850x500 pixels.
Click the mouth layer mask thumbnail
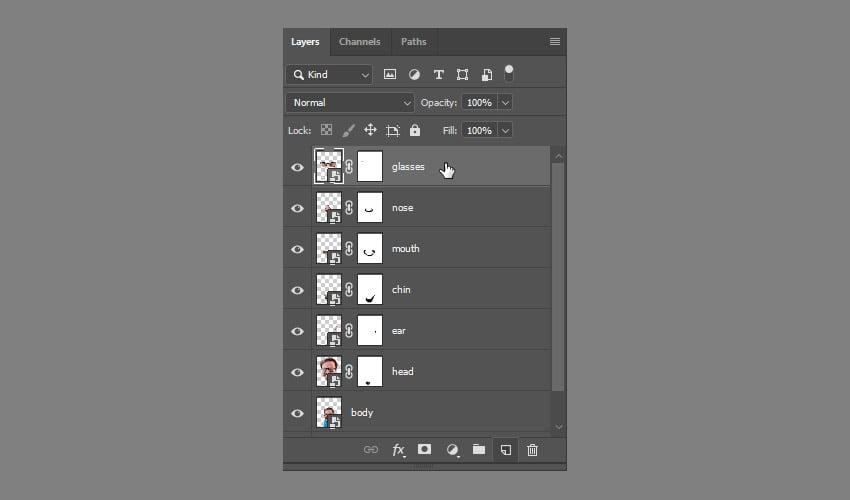tap(370, 248)
